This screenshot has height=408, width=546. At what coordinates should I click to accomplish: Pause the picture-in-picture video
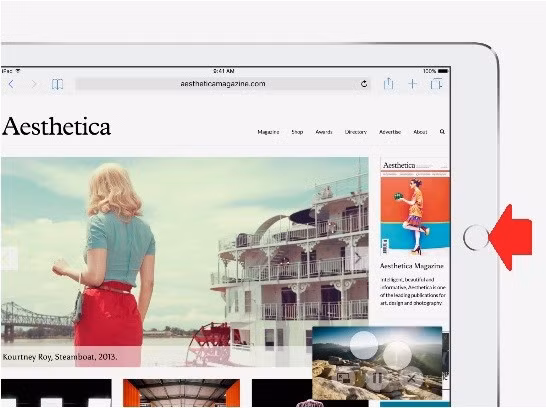tap(377, 378)
